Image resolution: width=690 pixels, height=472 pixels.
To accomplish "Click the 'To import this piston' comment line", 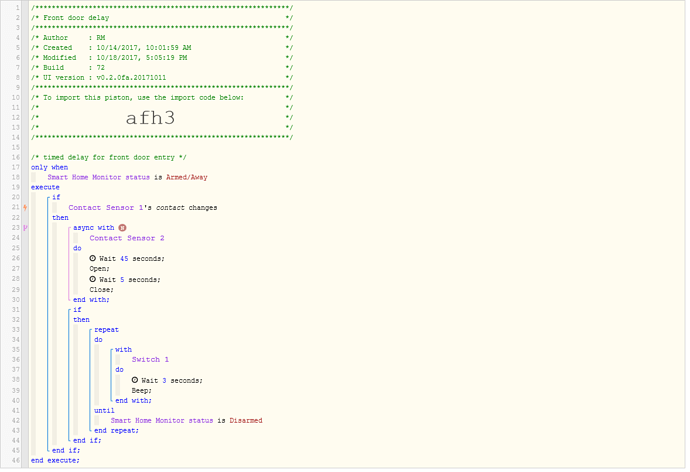I will 161,98.
